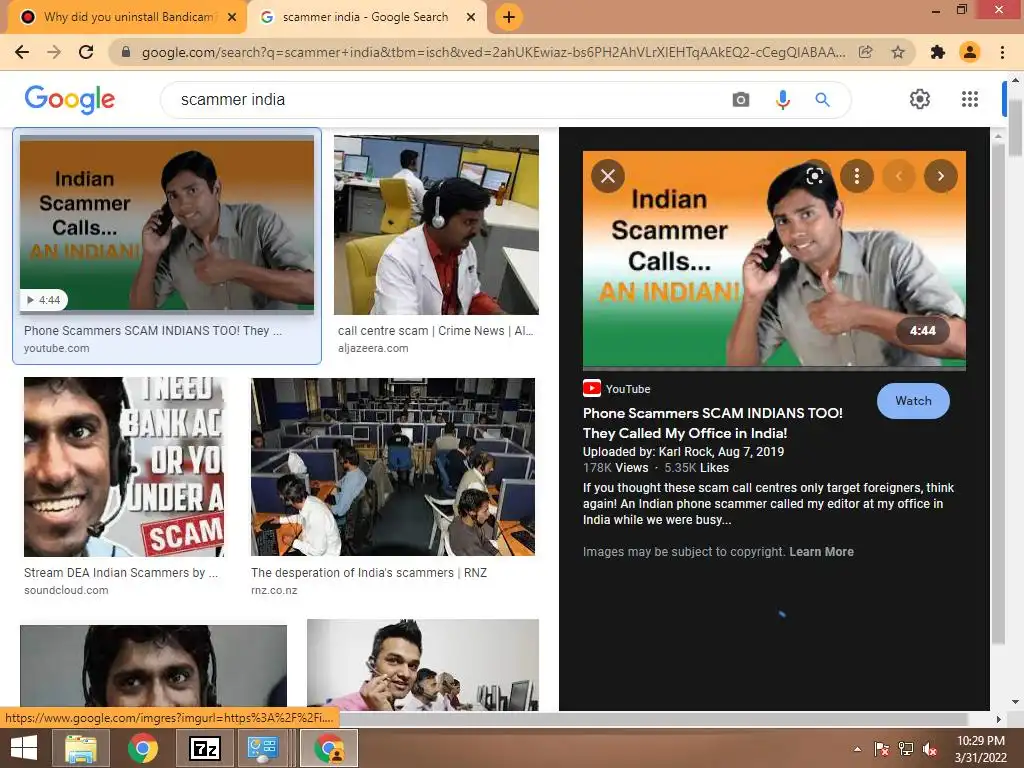Open the rnz.co.nz source link
This screenshot has height=768, width=1024.
click(x=274, y=590)
